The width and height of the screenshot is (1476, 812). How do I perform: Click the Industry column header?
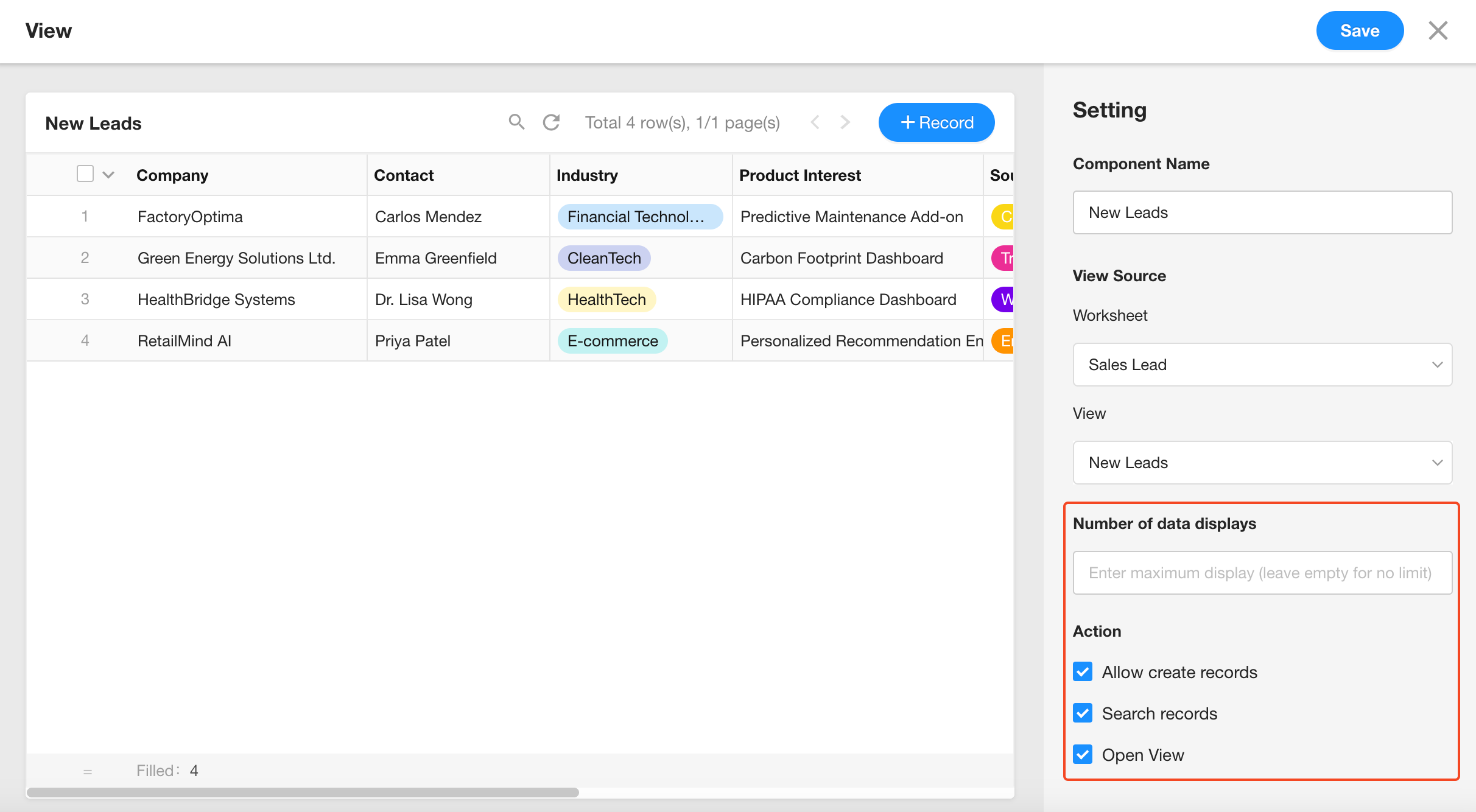(x=587, y=175)
